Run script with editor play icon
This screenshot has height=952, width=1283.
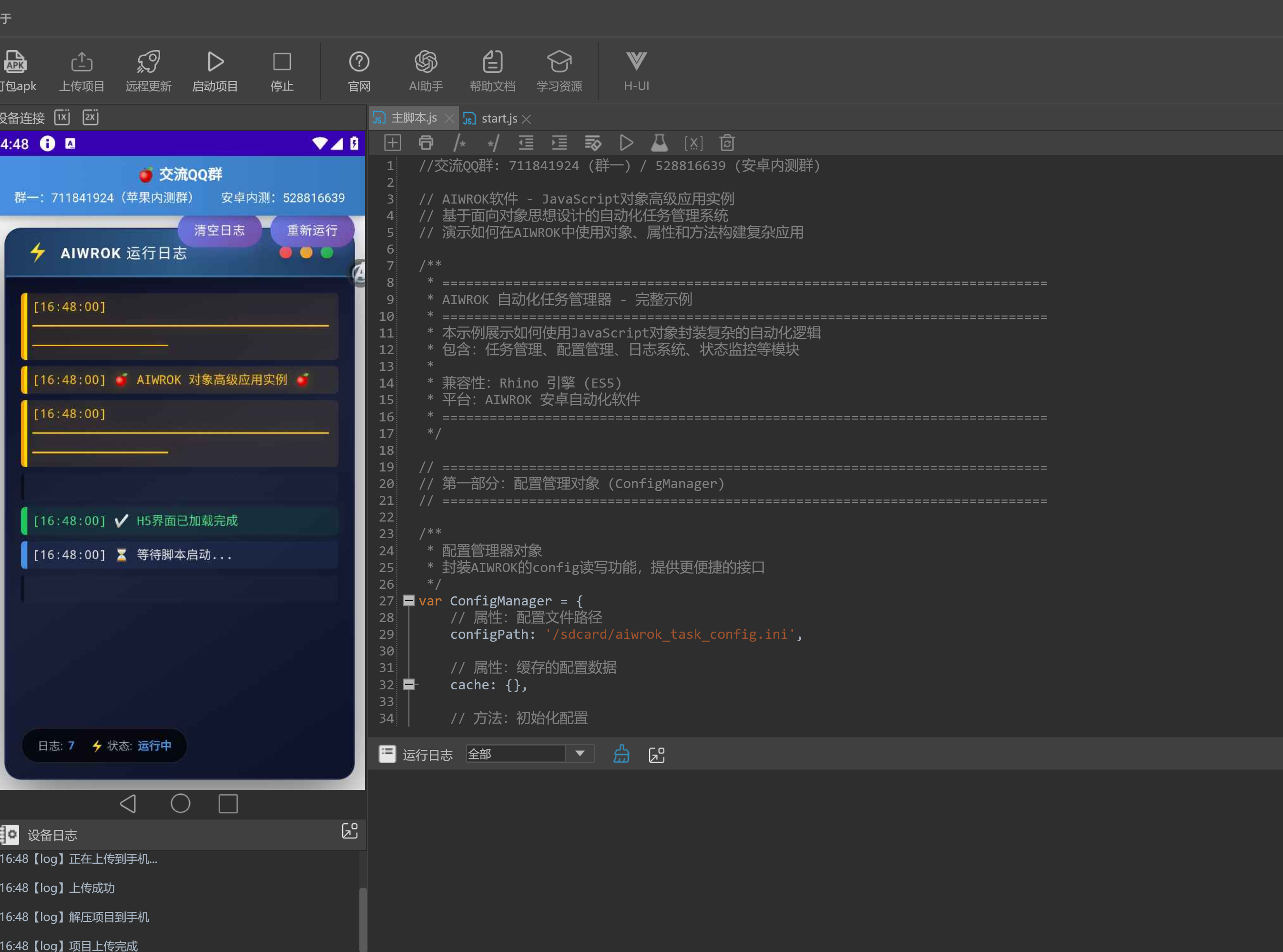click(626, 143)
